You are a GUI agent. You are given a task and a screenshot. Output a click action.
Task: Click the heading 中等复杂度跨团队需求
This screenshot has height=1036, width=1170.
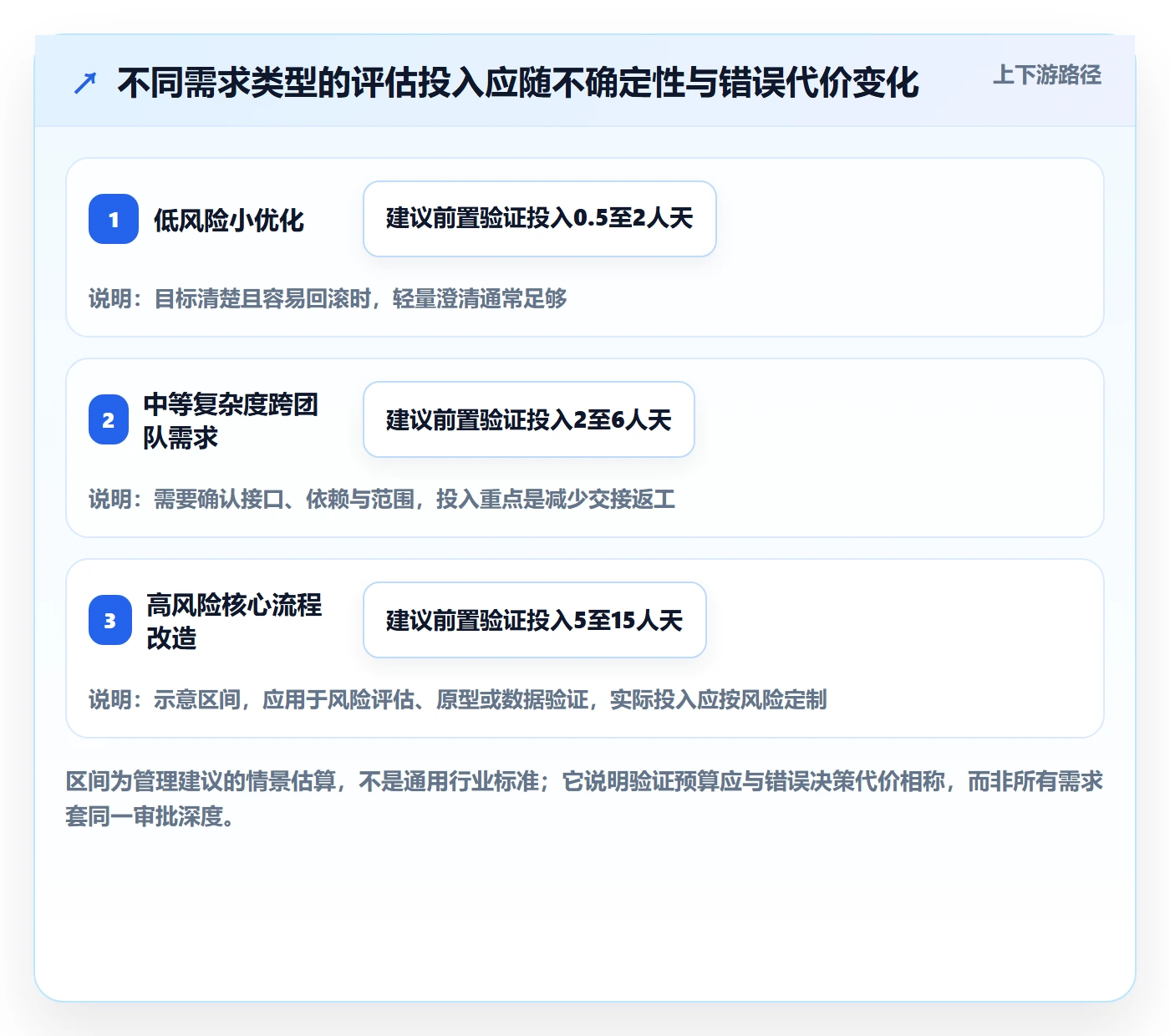coord(231,420)
